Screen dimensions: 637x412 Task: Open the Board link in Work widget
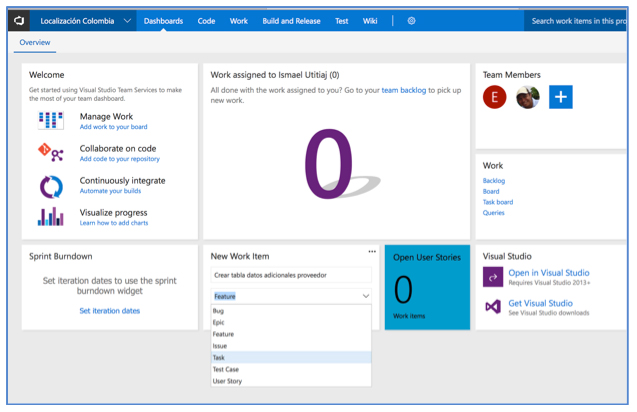click(491, 191)
